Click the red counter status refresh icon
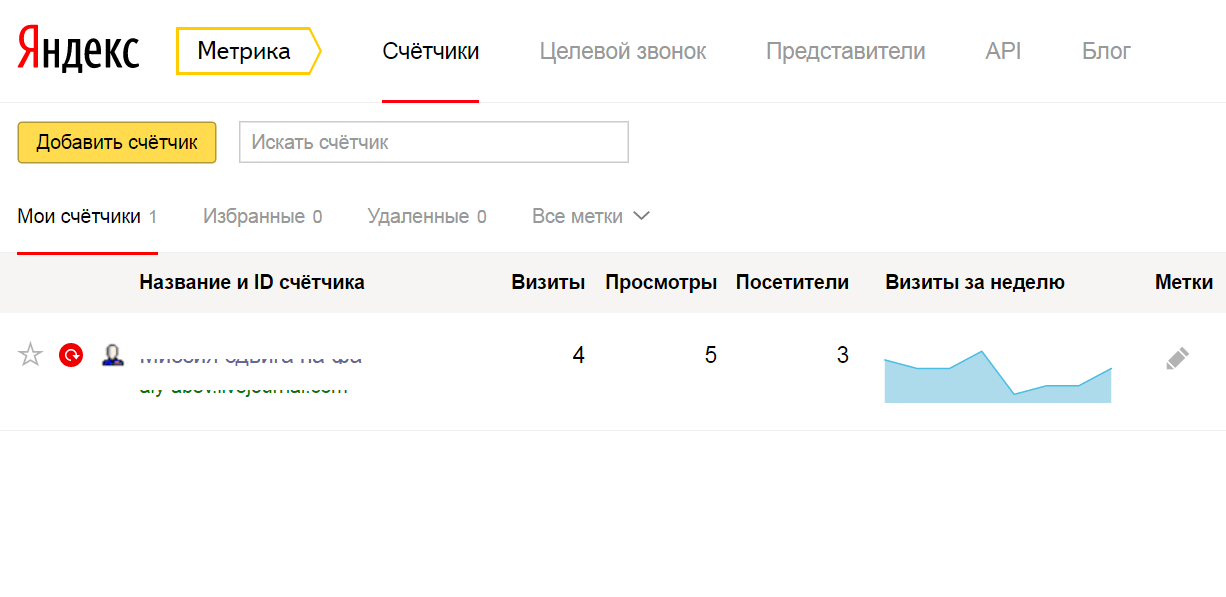Image resolution: width=1226 pixels, height=597 pixels. (x=71, y=355)
